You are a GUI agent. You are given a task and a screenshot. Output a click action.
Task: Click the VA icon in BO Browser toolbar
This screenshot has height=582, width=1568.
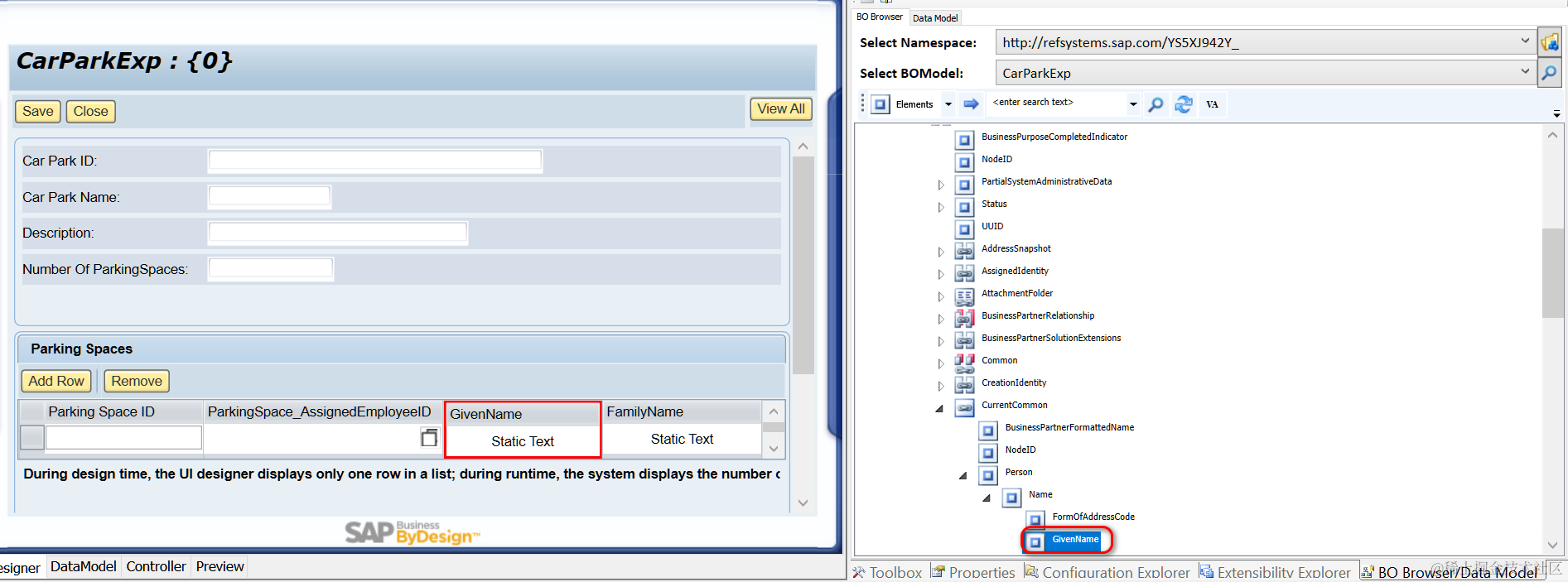pos(1213,104)
